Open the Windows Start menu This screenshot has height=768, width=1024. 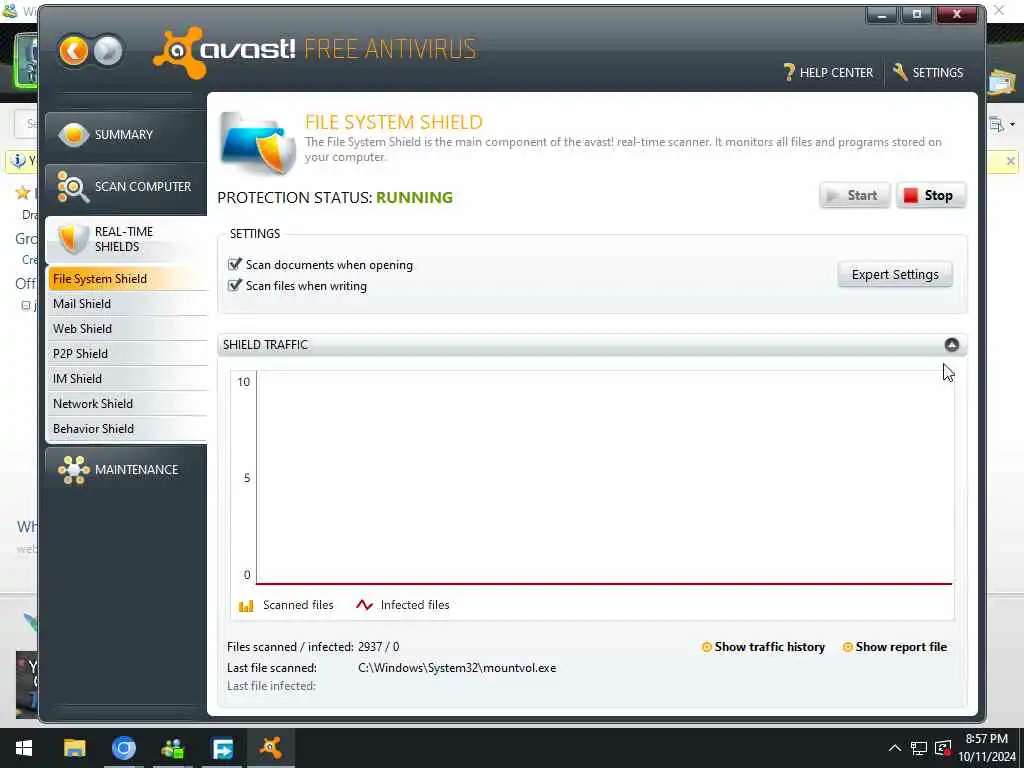(x=24, y=748)
